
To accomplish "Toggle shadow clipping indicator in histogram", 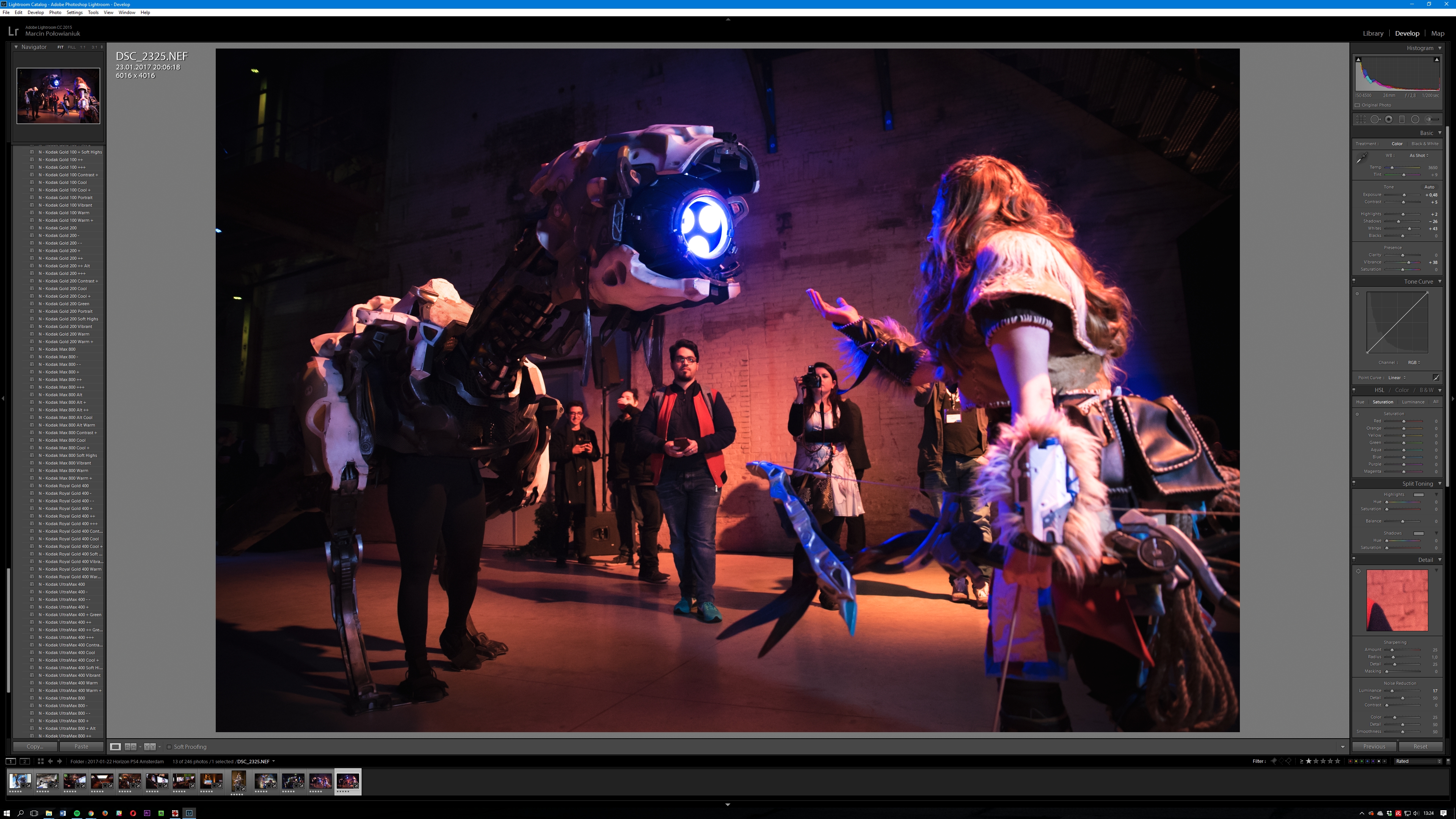I will tap(1358, 60).
